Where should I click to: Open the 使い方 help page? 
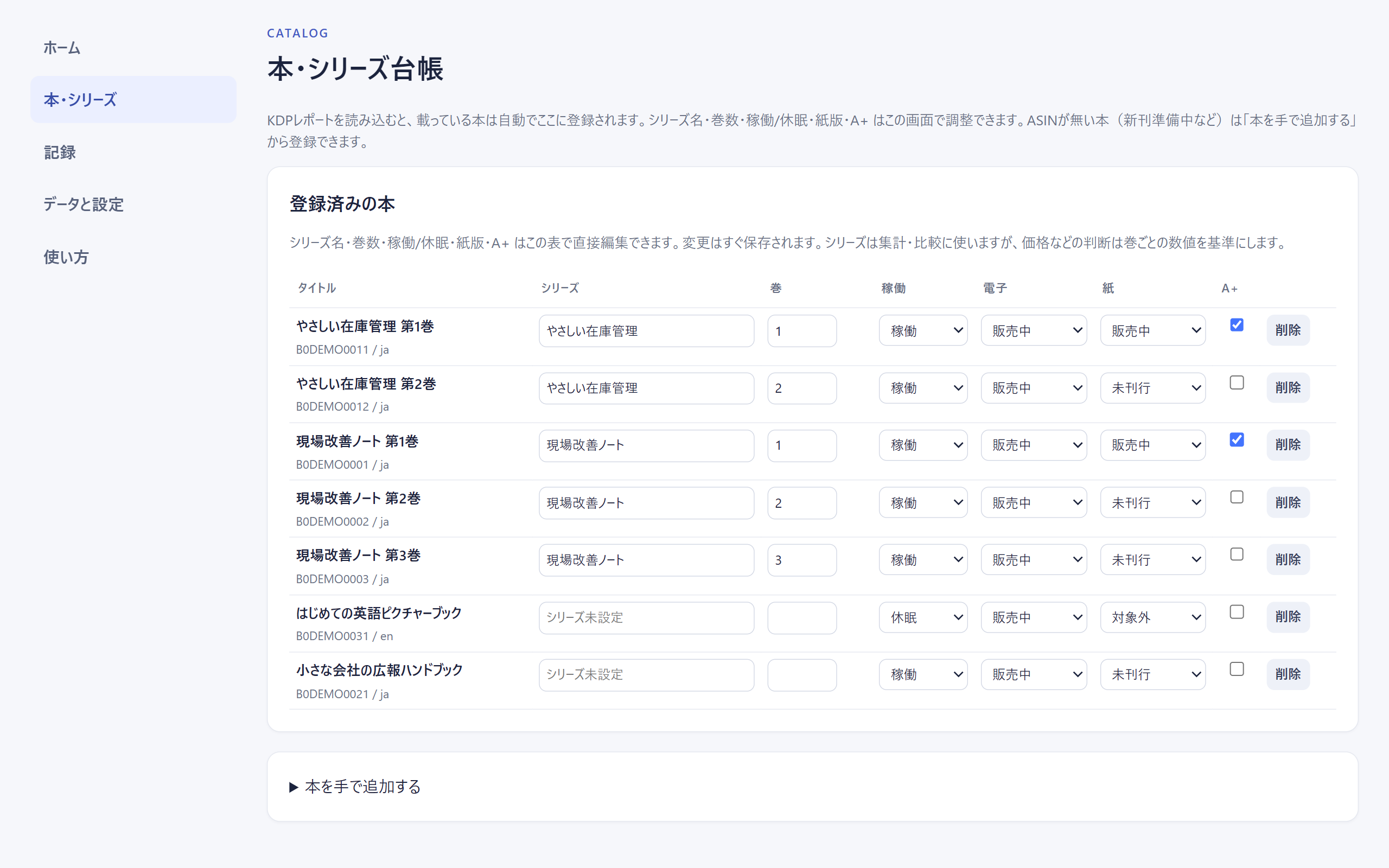tap(133, 257)
